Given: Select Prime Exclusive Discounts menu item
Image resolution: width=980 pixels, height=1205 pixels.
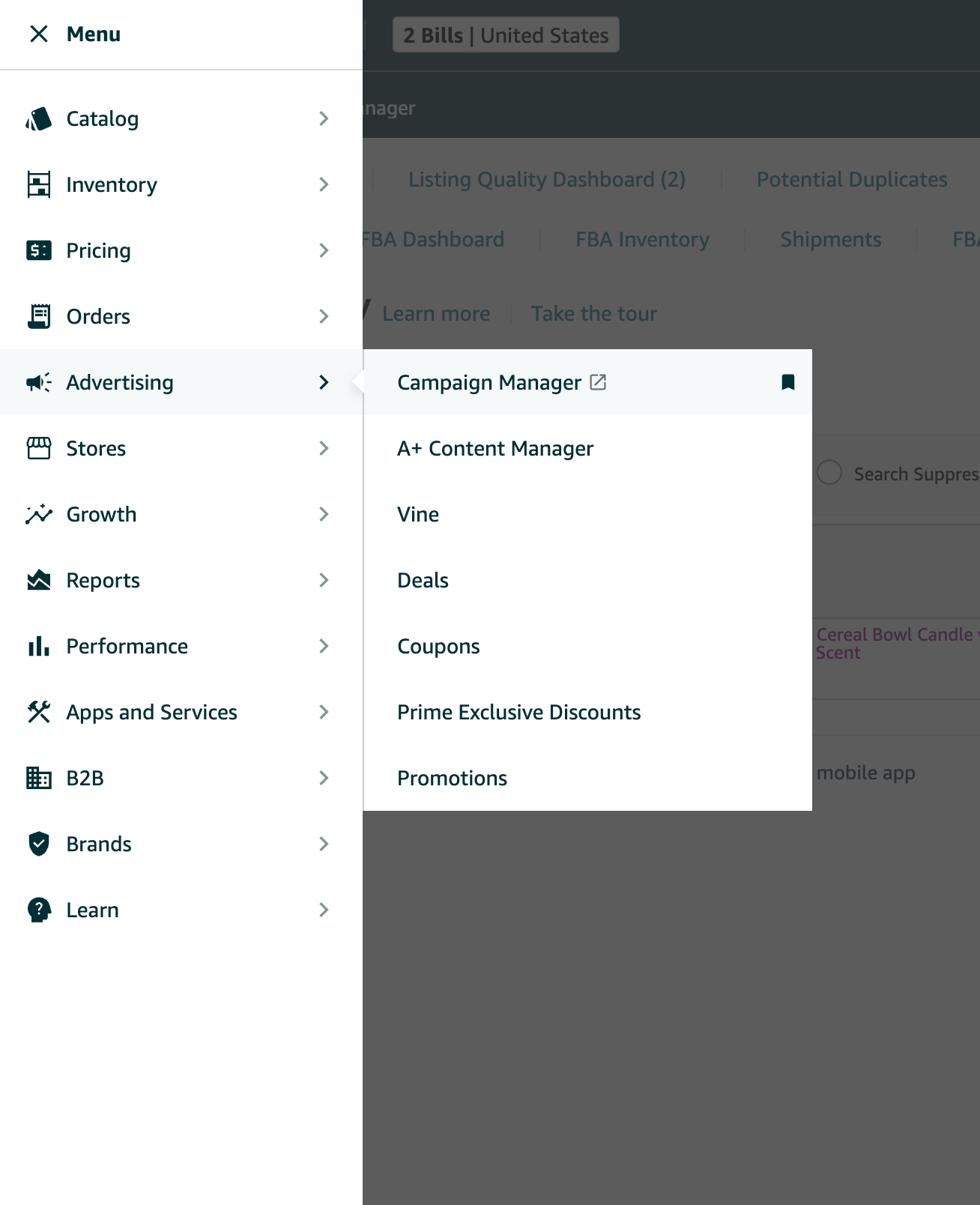Looking at the screenshot, I should 518,712.
